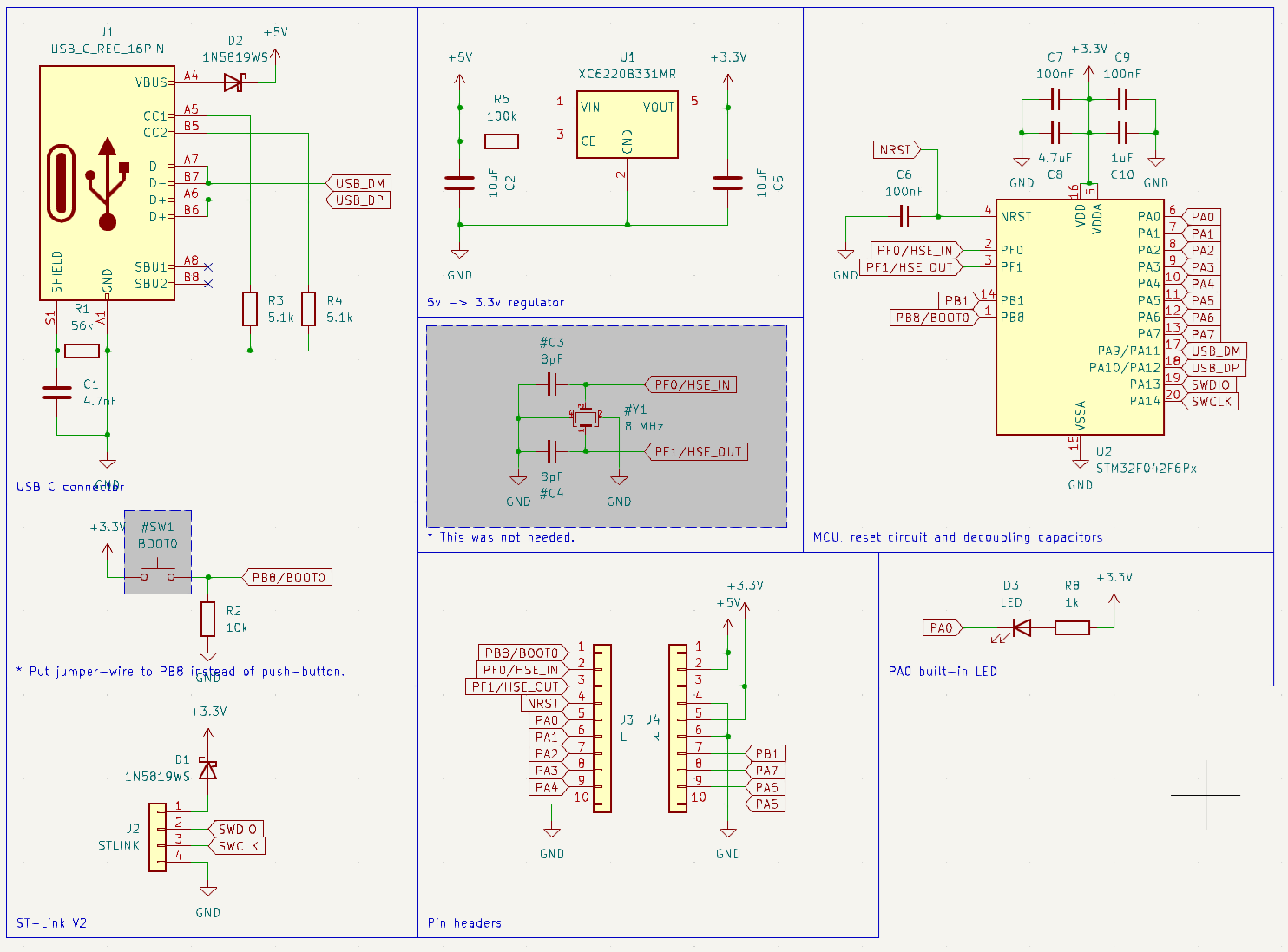Select the J2 STLINK connector symbol
This screenshot has height=952, width=1288.
coord(158,837)
